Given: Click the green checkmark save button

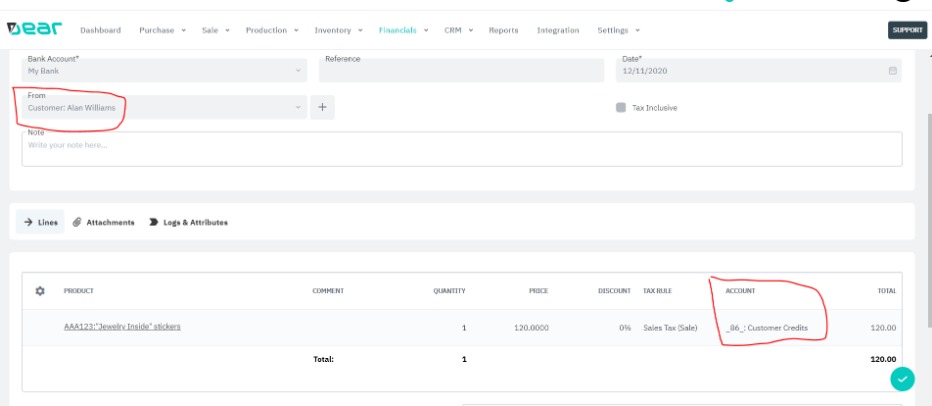Looking at the screenshot, I should coord(902,379).
